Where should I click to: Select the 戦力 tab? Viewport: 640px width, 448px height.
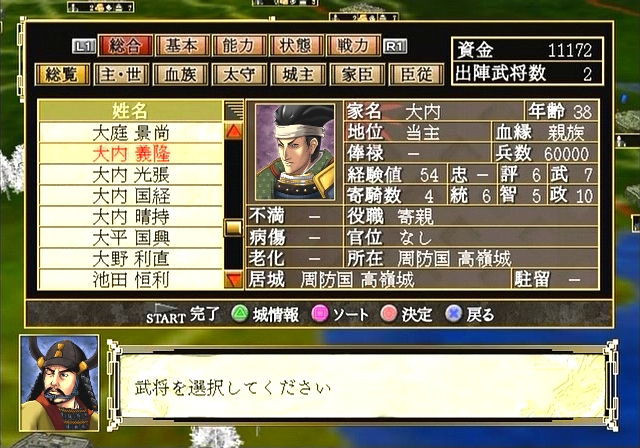(x=353, y=45)
